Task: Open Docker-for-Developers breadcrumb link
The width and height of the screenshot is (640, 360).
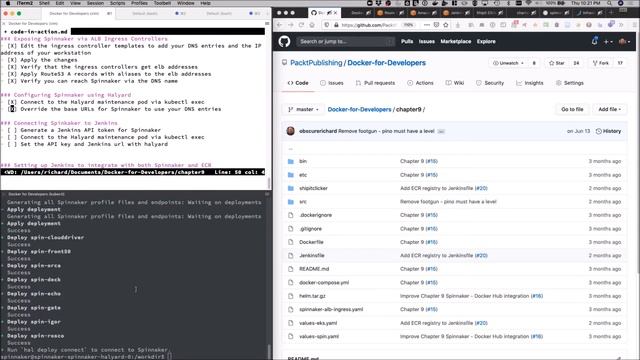Action: click(359, 109)
